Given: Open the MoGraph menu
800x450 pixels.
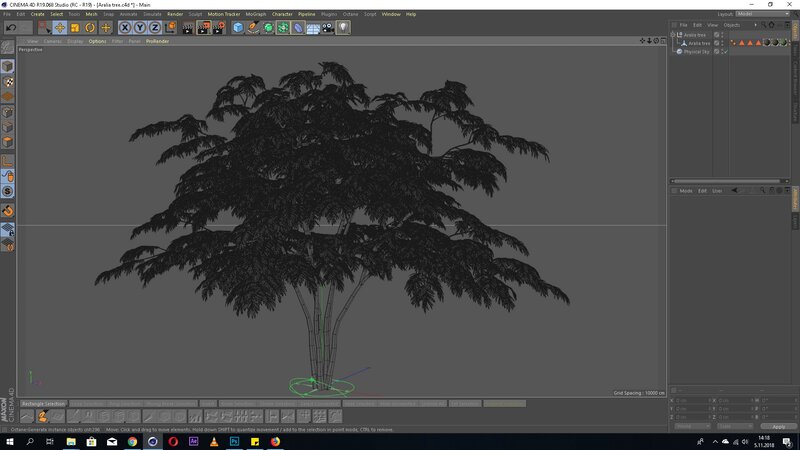Looking at the screenshot, I should click(x=255, y=14).
